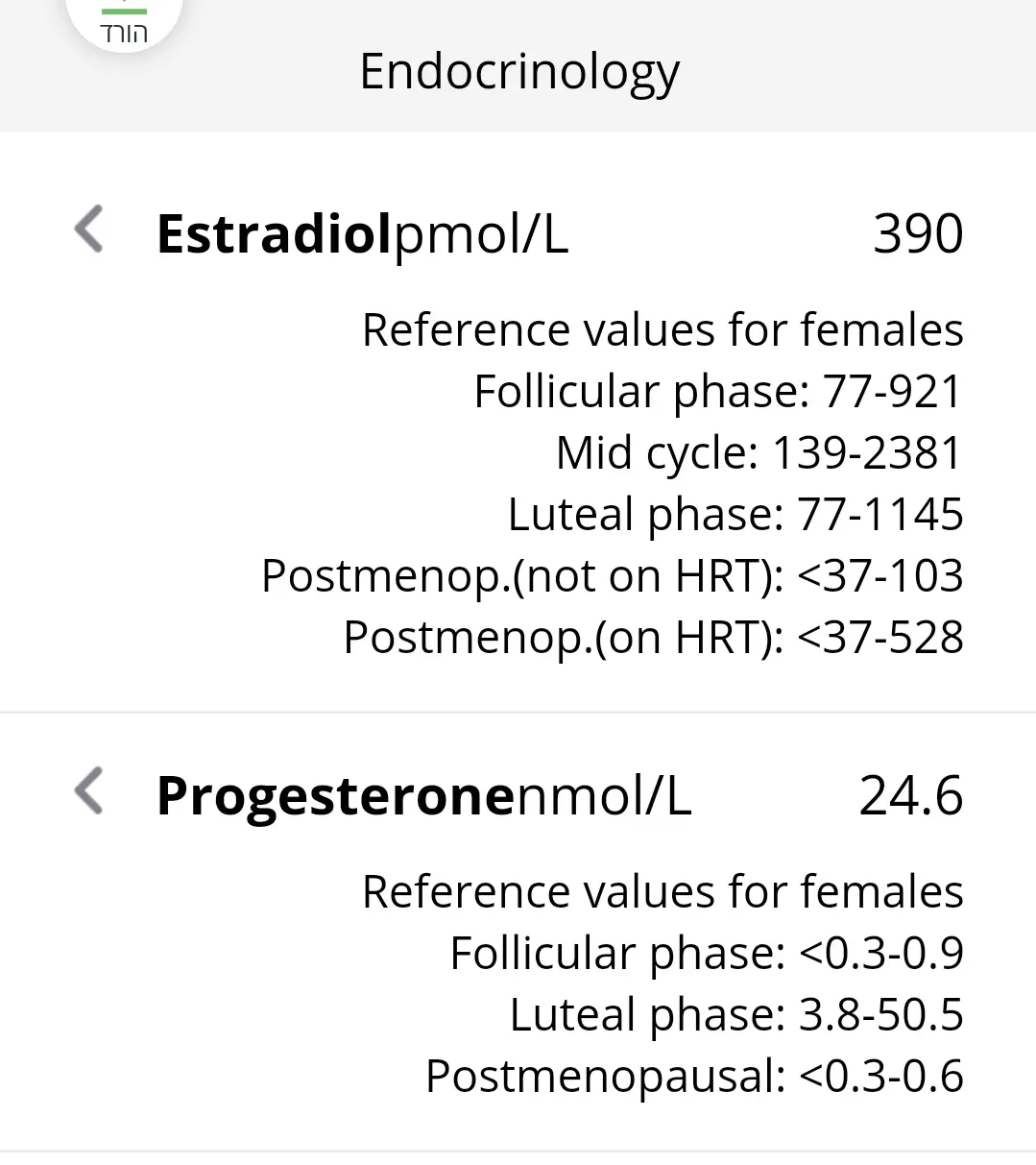
Task: Click the Postmenop. on HRT range line
Action: click(653, 637)
